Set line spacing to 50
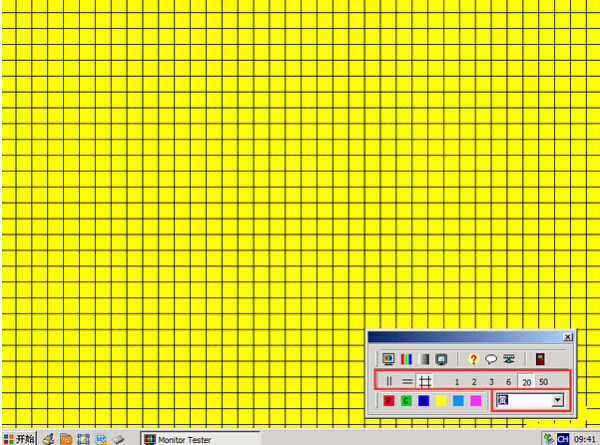600x445 pixels. pyautogui.click(x=543, y=382)
